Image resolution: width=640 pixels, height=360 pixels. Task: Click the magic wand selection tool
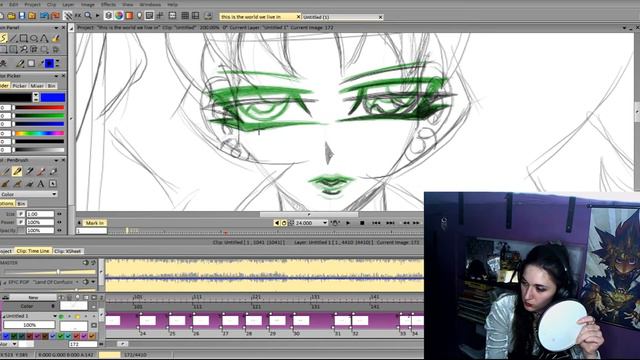point(24,50)
